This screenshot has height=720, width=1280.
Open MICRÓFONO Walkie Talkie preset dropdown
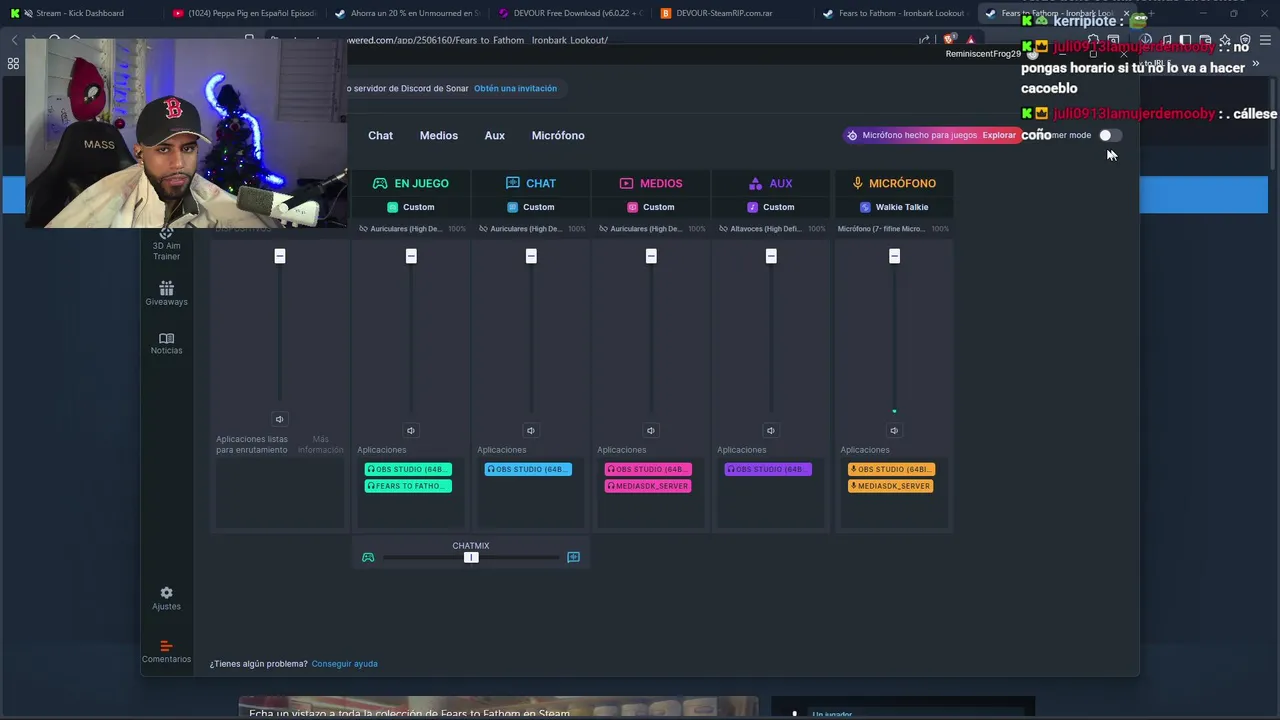tap(894, 207)
